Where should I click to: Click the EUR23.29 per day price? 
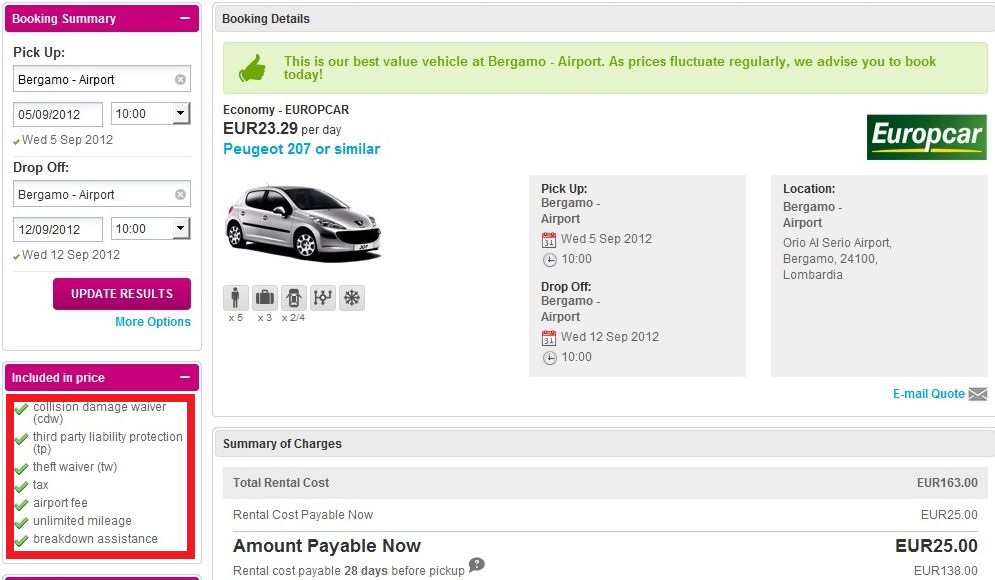pyautogui.click(x=282, y=129)
